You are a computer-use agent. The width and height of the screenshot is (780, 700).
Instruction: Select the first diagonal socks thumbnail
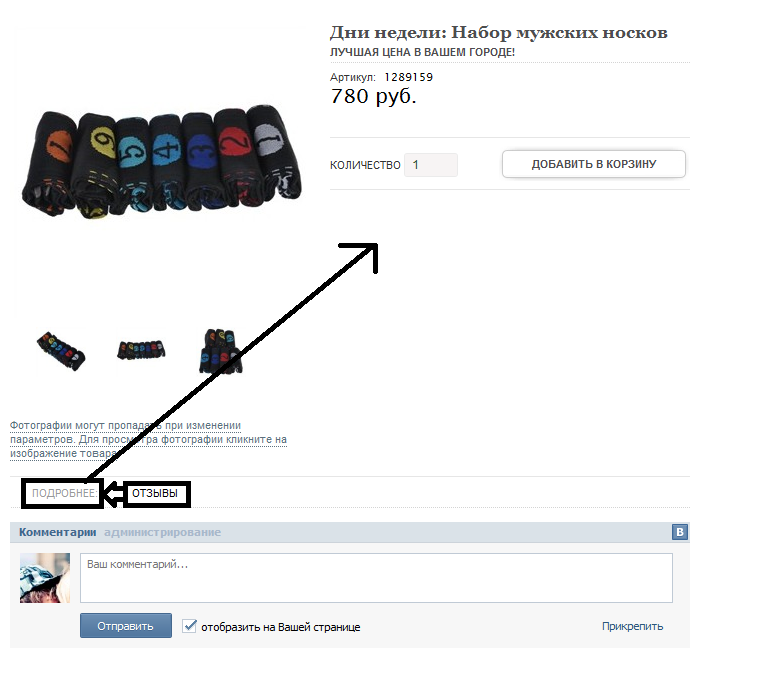coord(61,351)
